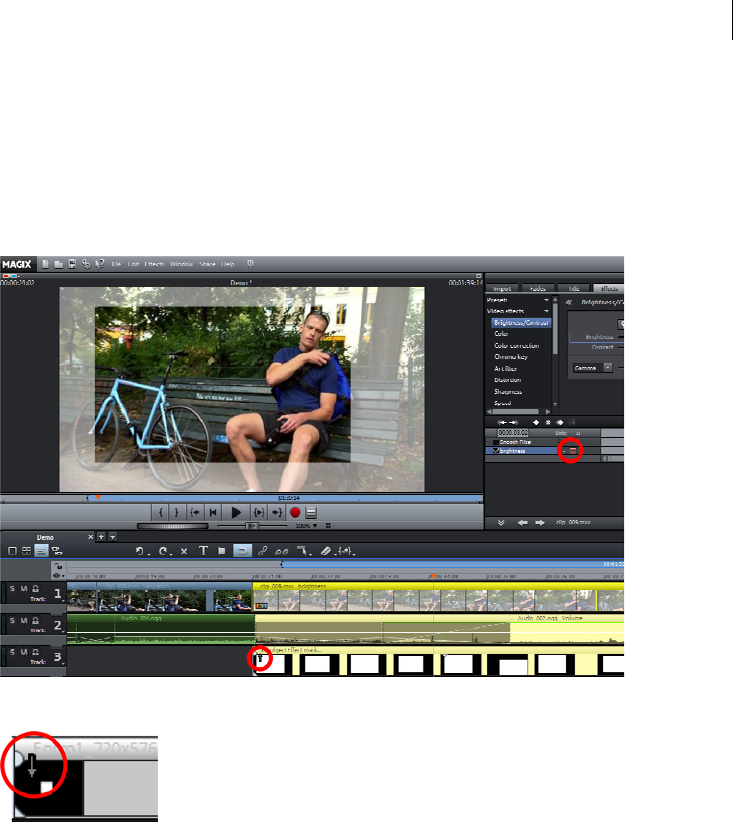Open the Edit menu
Screen dimensions: 733x822
(x=134, y=264)
